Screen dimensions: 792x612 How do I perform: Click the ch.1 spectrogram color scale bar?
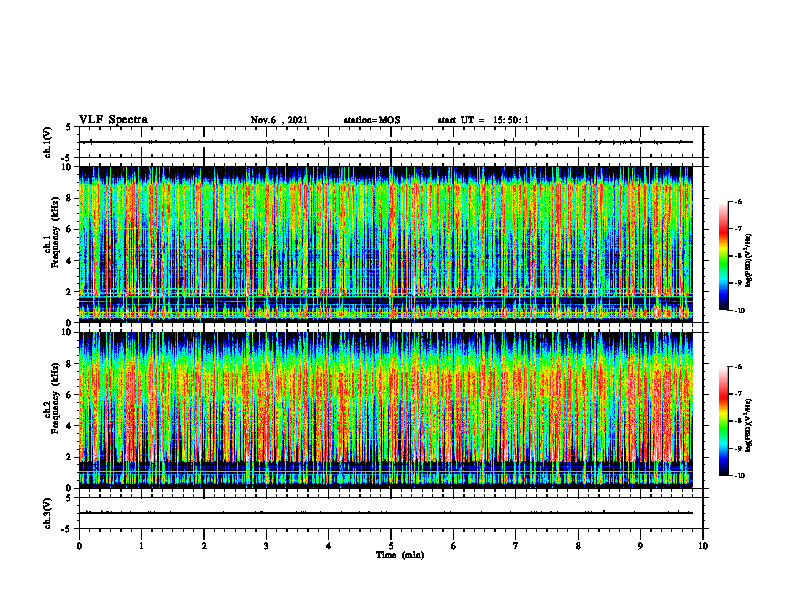coord(723,256)
